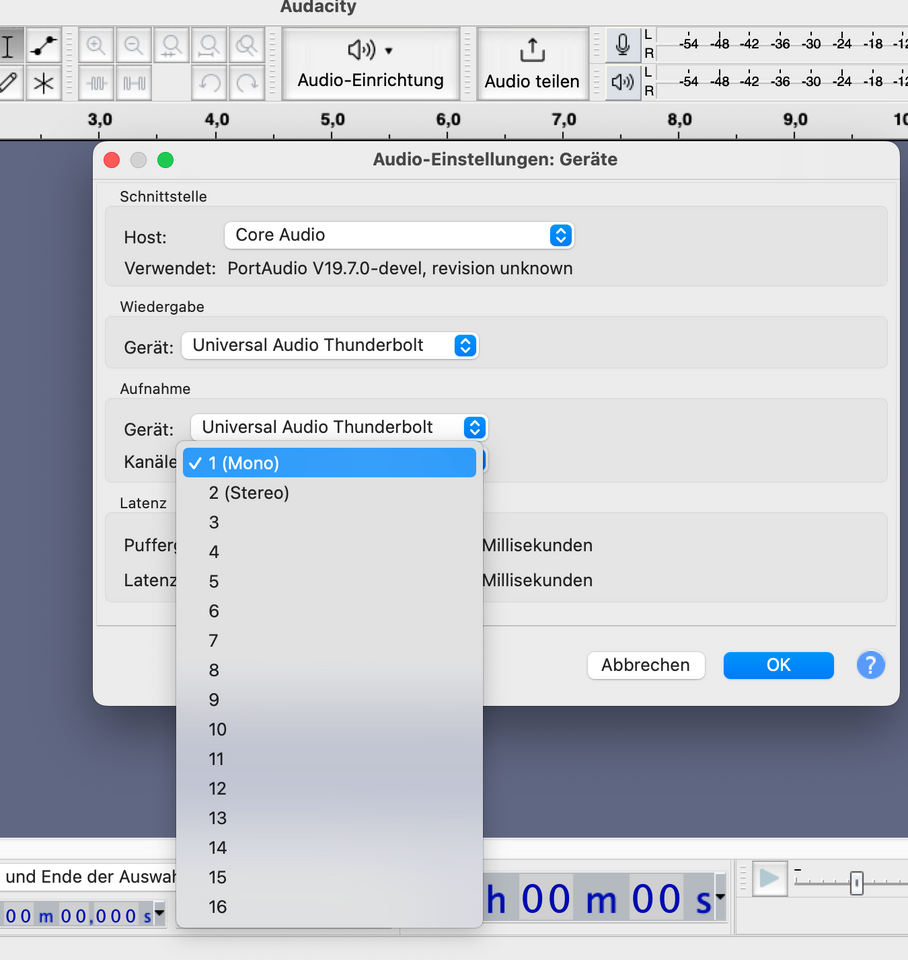Choose 1 (Mono) channel option
The width and height of the screenshot is (908, 960).
coord(329,463)
